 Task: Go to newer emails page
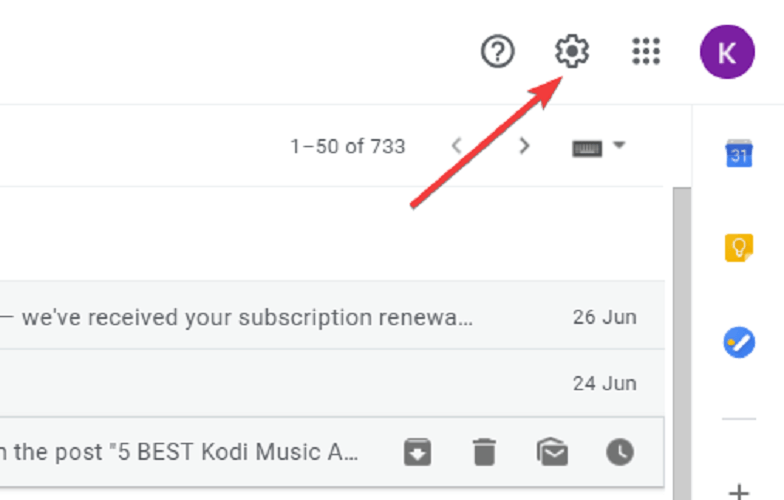click(457, 146)
